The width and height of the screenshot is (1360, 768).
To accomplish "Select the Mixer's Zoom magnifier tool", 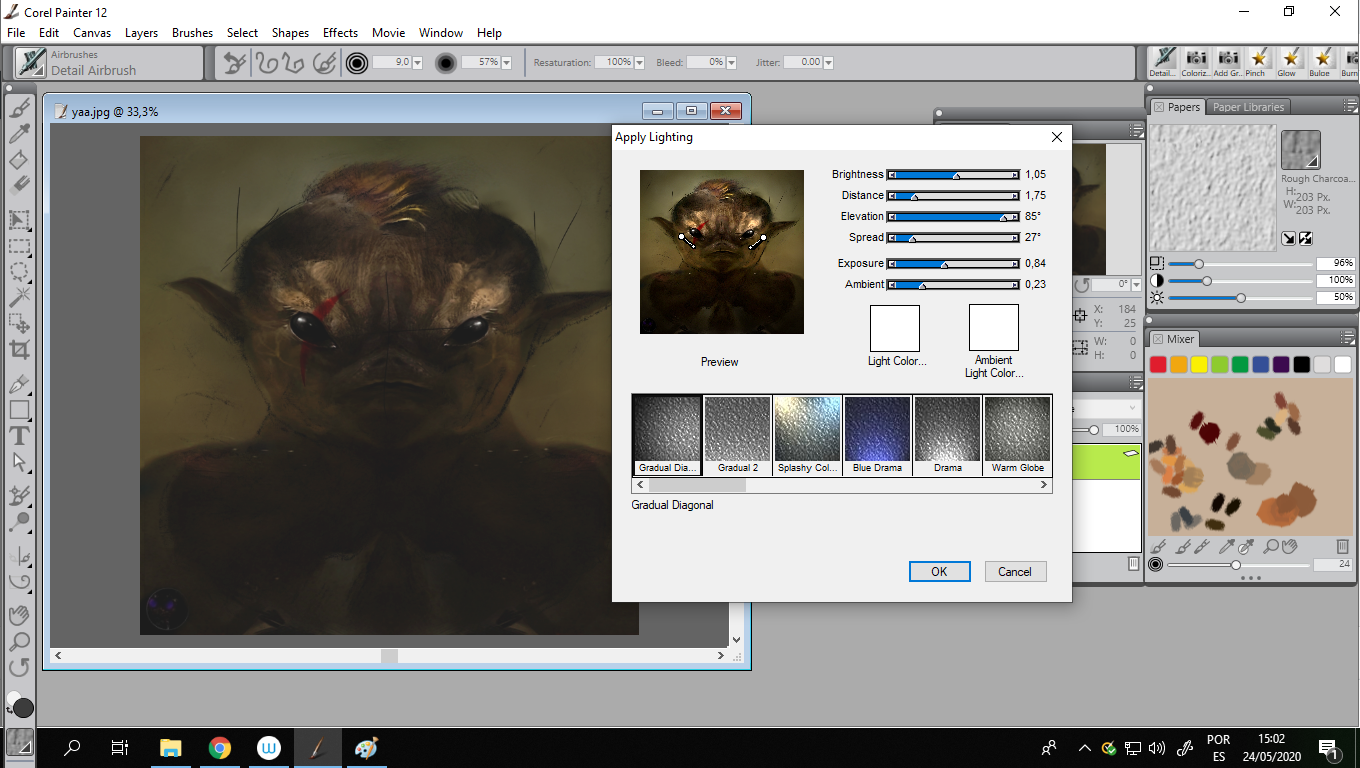I will click(1271, 546).
